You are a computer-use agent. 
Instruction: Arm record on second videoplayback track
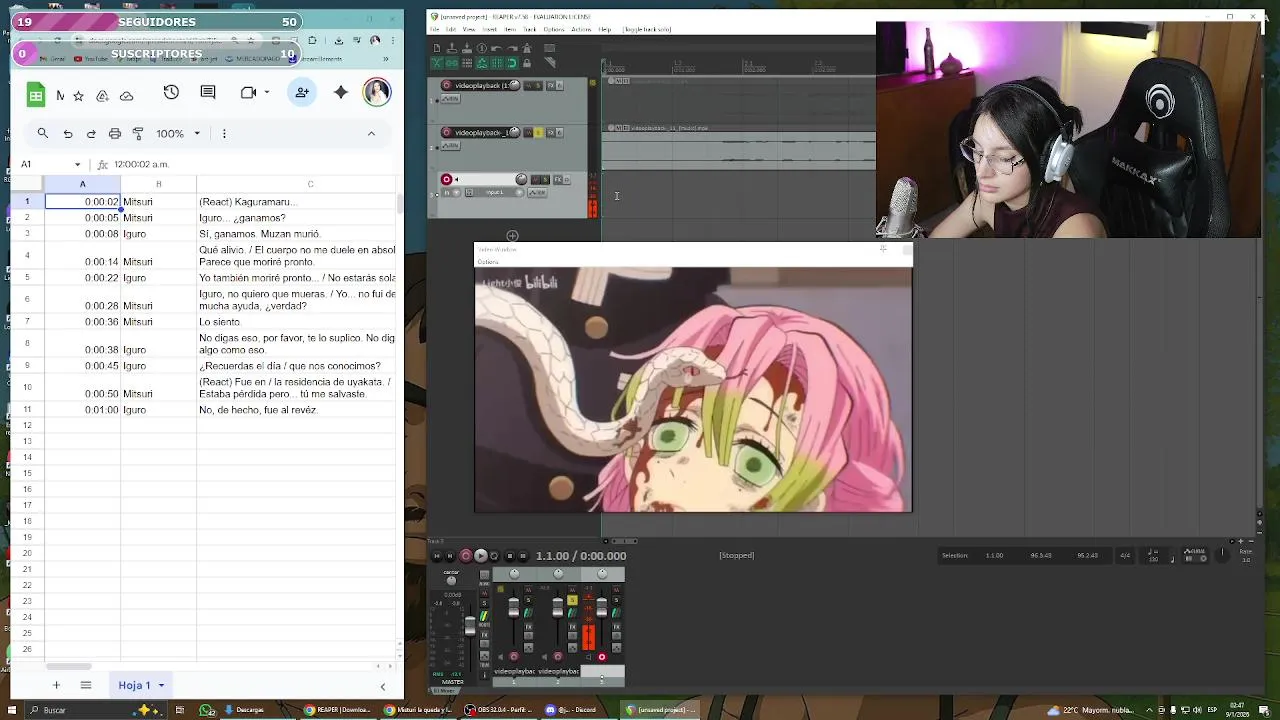(x=446, y=132)
